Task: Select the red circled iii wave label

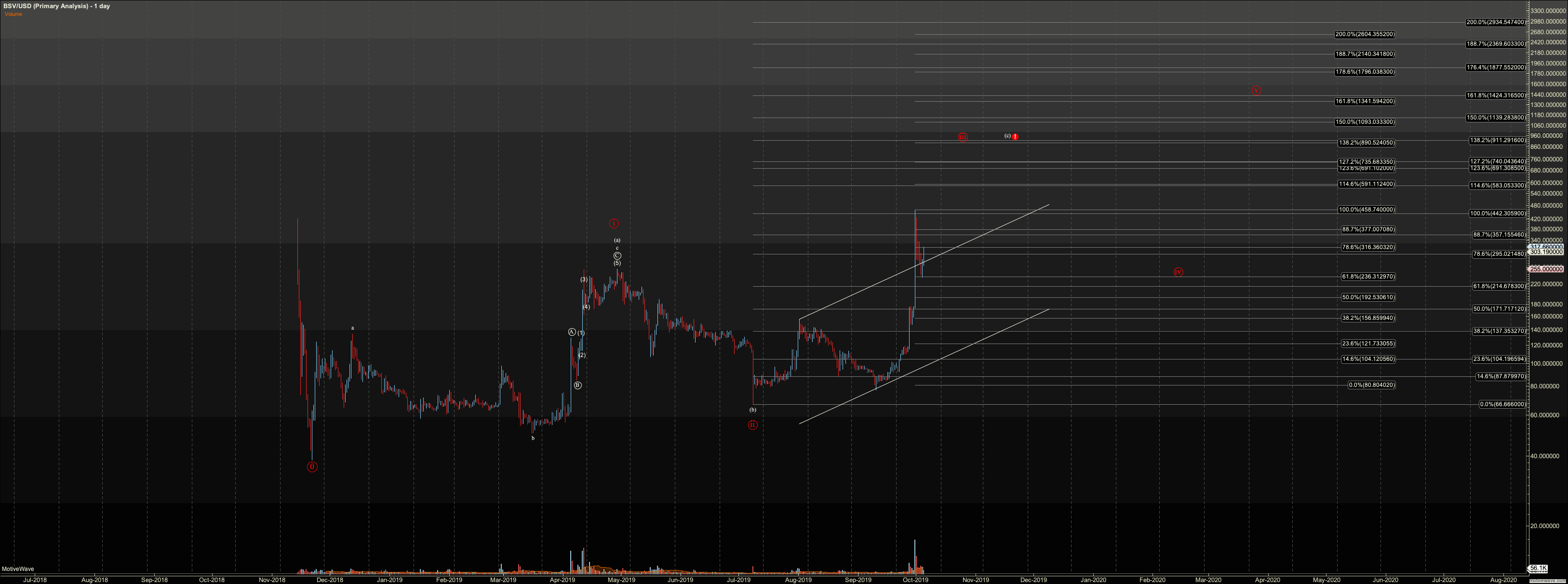Action: click(x=963, y=137)
